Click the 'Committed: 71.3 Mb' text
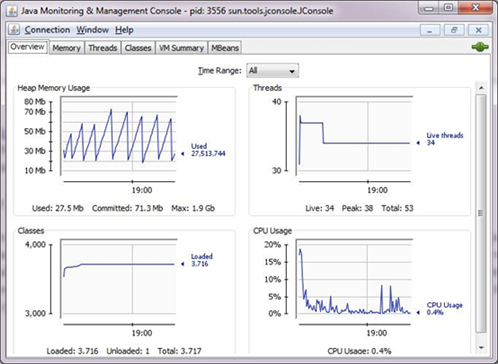Viewport: 498px width, 364px height. 127,208
